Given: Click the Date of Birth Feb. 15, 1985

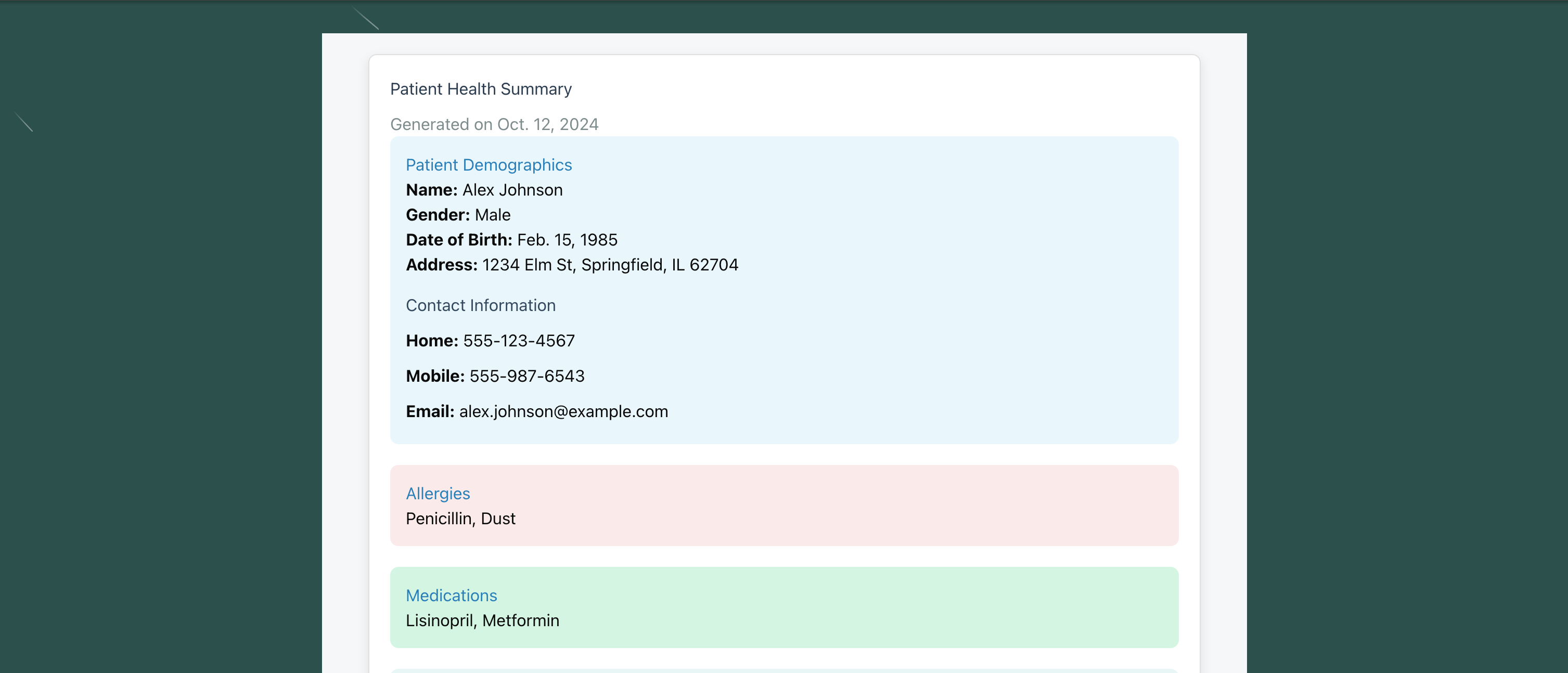Looking at the screenshot, I should coord(567,240).
